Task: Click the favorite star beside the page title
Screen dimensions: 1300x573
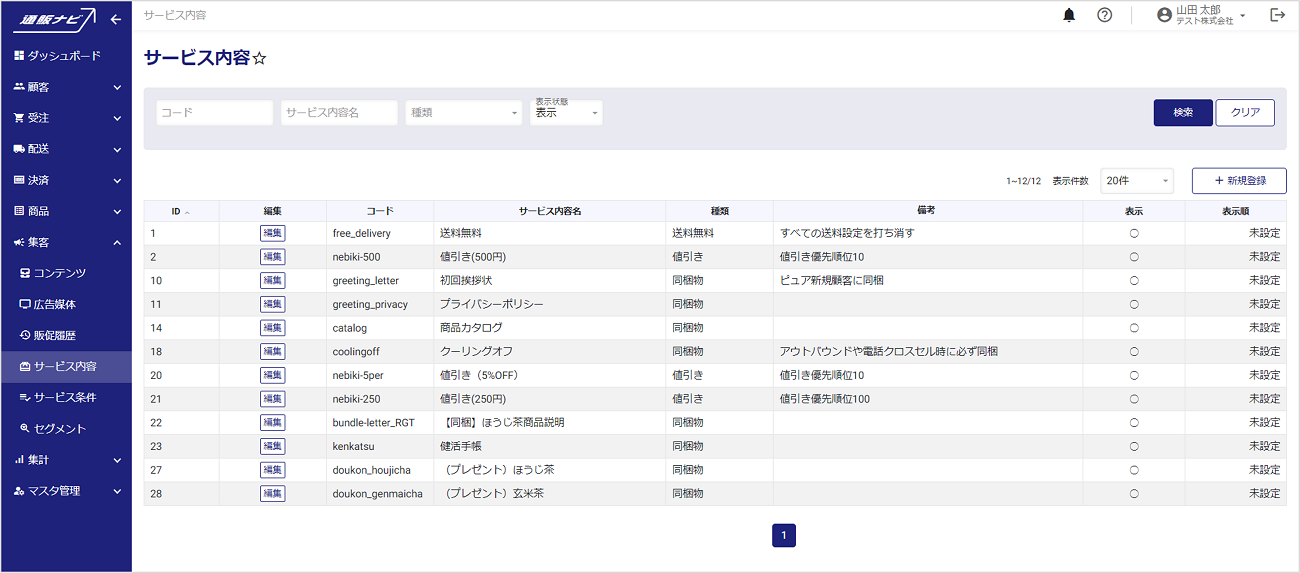Action: [260, 59]
